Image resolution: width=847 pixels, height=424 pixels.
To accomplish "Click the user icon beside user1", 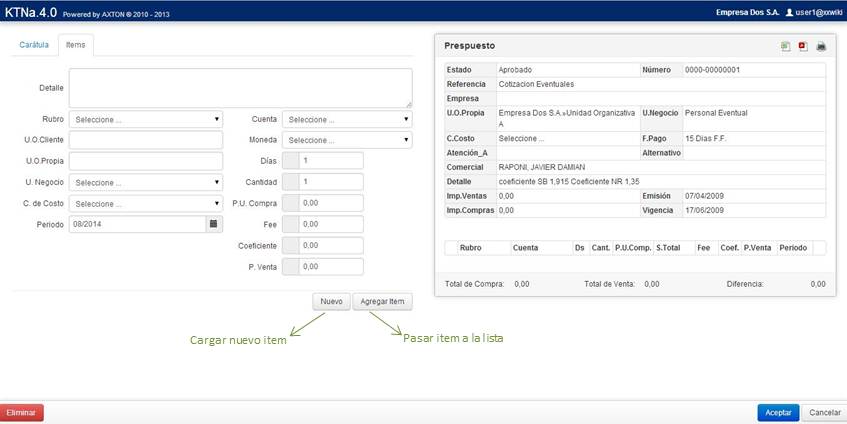I will click(789, 12).
